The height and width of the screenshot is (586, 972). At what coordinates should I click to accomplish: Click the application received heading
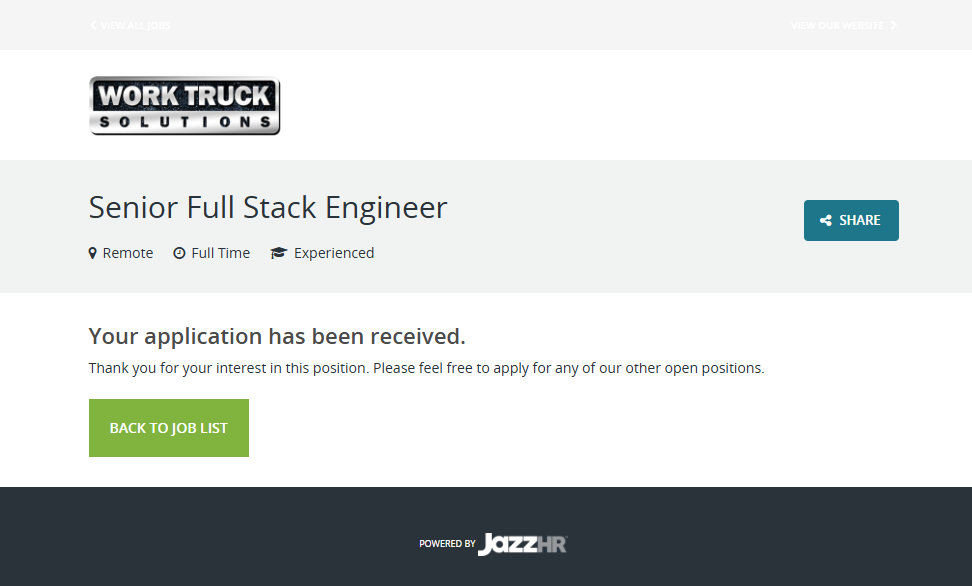click(x=277, y=336)
